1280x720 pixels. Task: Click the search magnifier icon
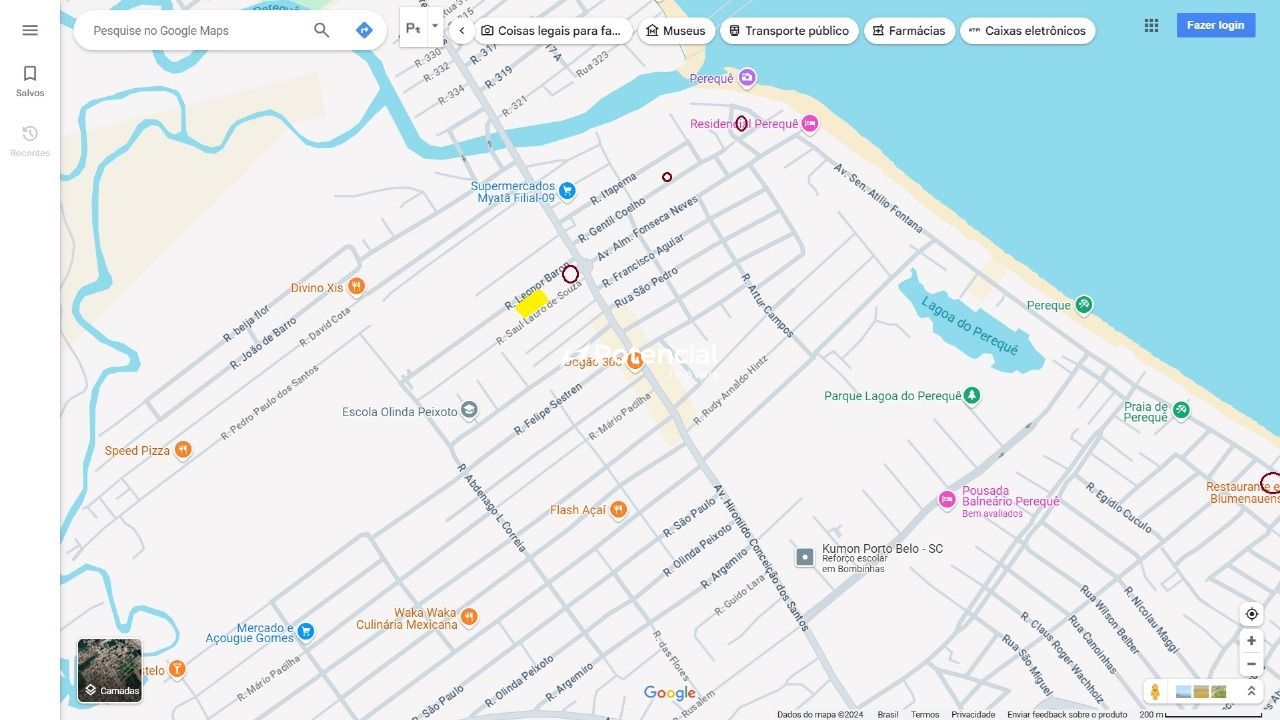pos(322,30)
